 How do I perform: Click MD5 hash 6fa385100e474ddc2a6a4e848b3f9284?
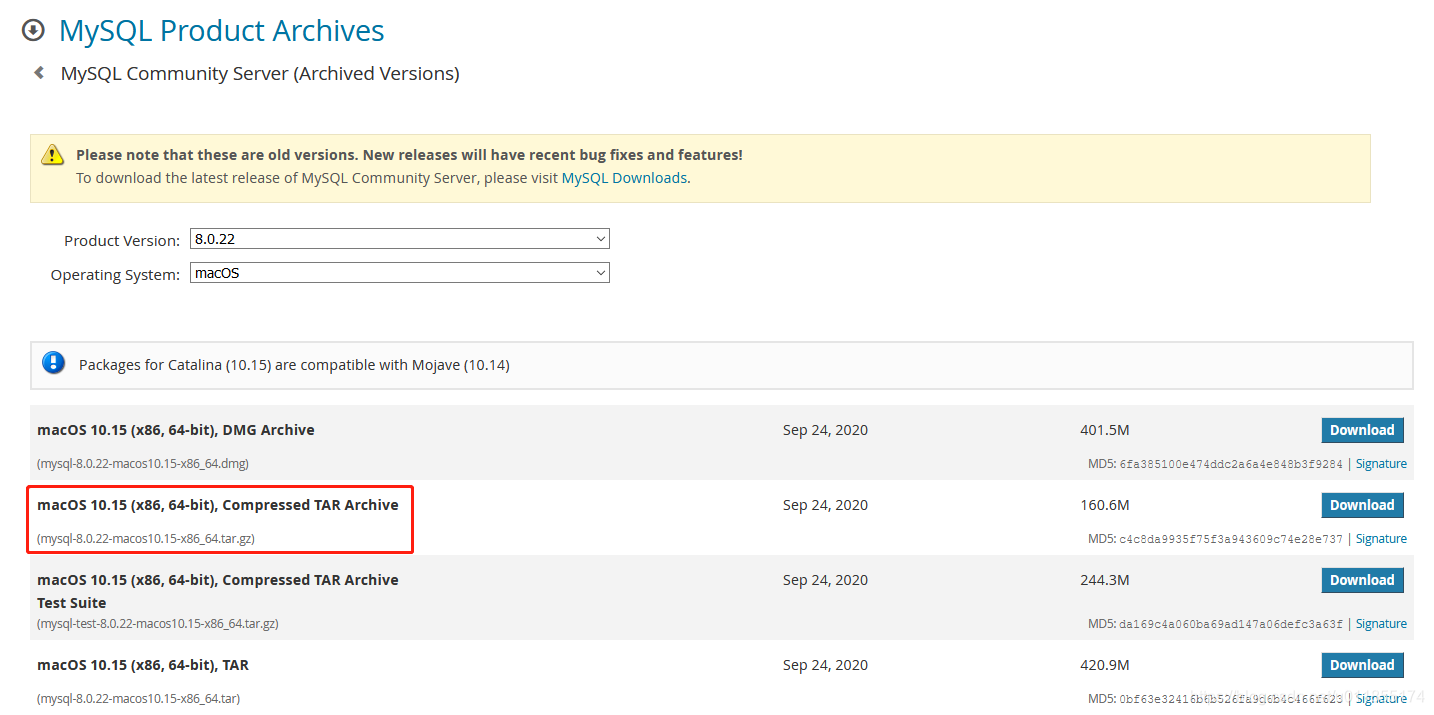click(x=1231, y=464)
